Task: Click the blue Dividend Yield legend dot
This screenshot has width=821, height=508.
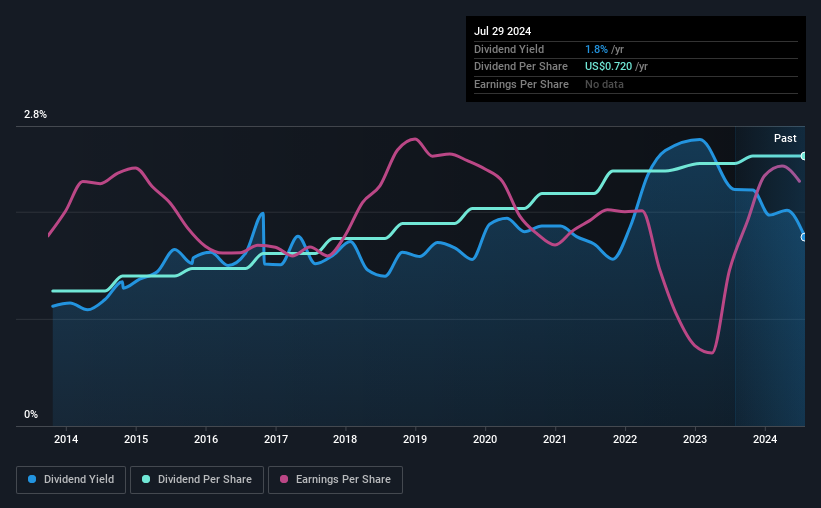Action: click(x=32, y=479)
